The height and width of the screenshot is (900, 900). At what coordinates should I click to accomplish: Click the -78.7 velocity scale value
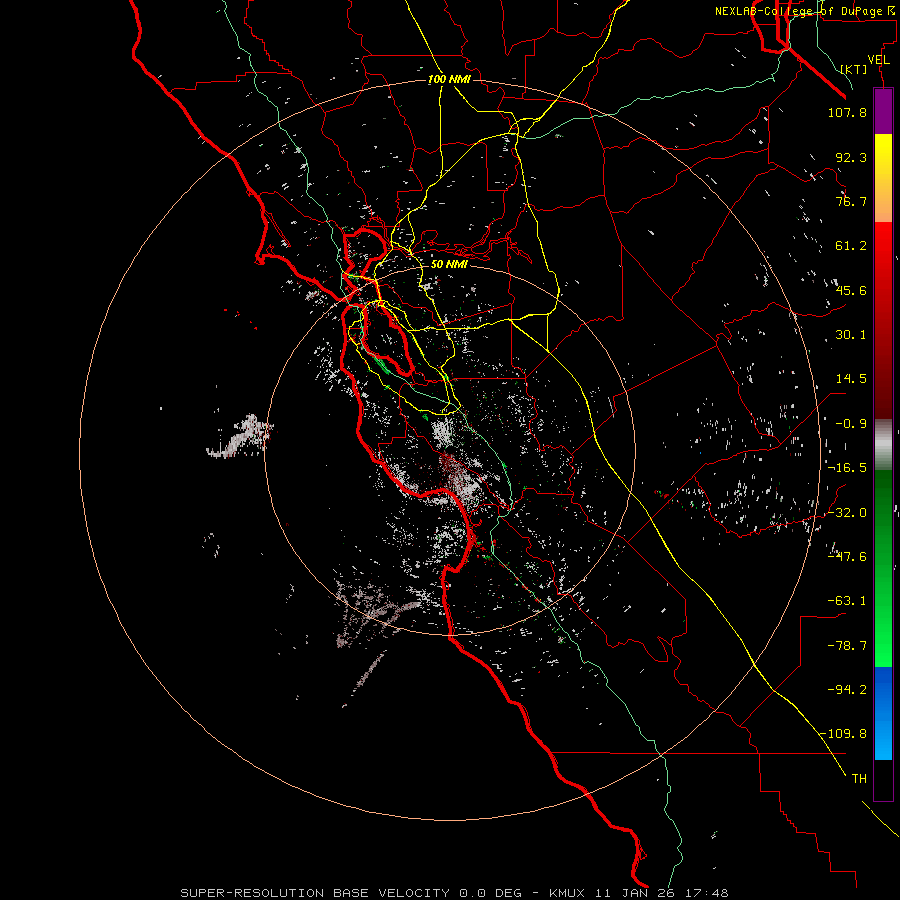click(847, 646)
